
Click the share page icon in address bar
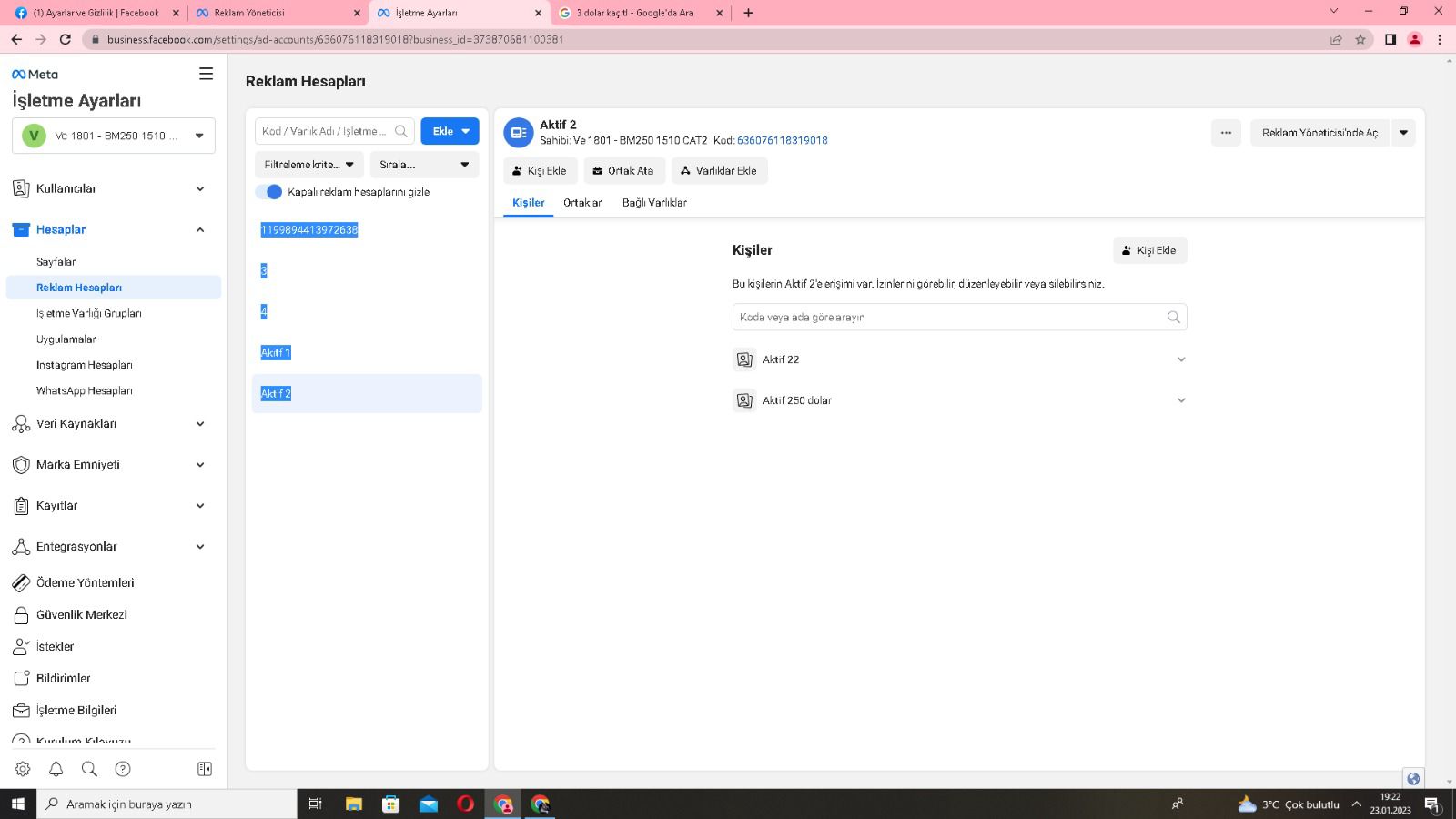point(1336,39)
